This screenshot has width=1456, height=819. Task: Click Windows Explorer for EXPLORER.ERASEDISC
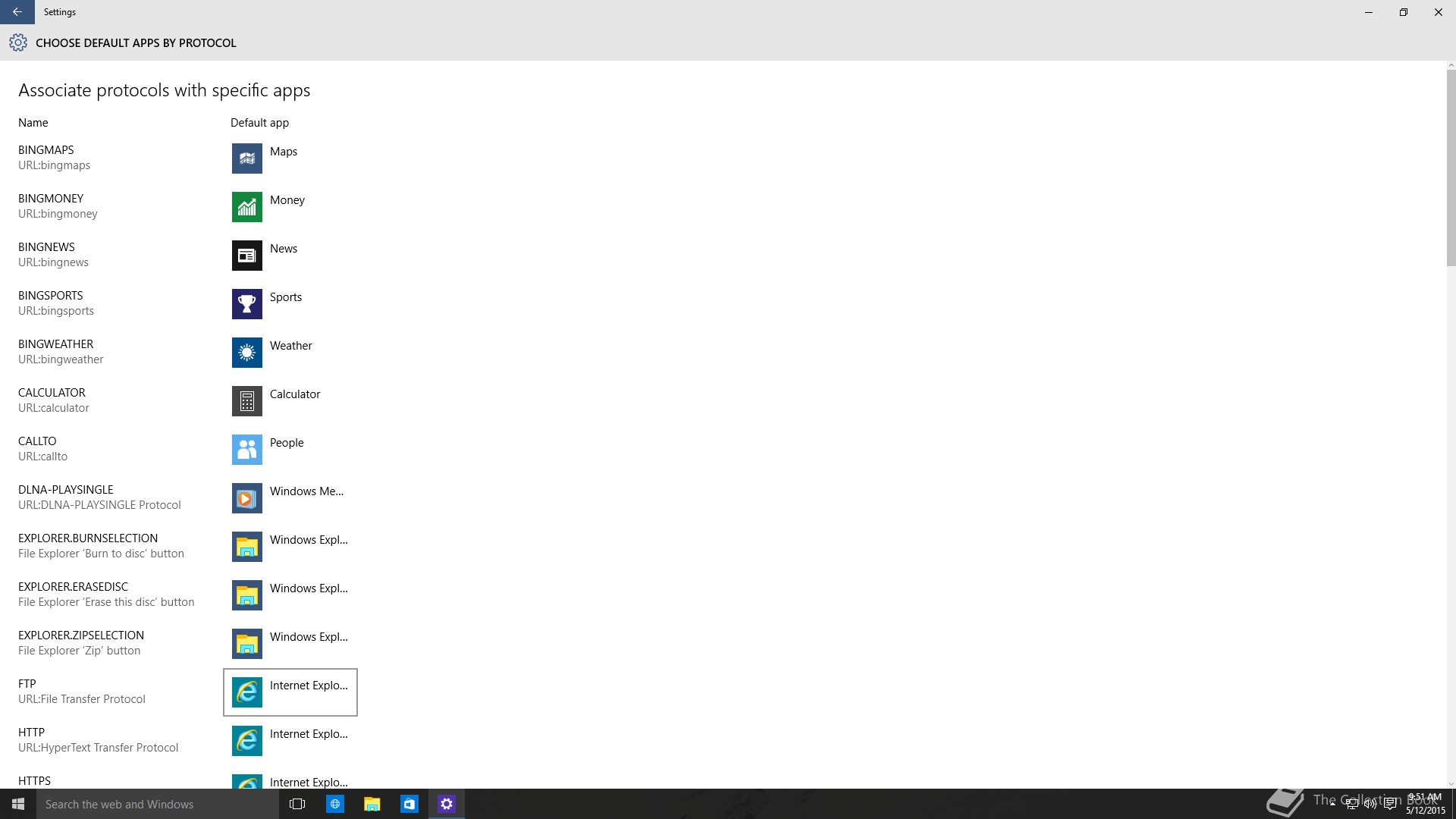(x=290, y=595)
